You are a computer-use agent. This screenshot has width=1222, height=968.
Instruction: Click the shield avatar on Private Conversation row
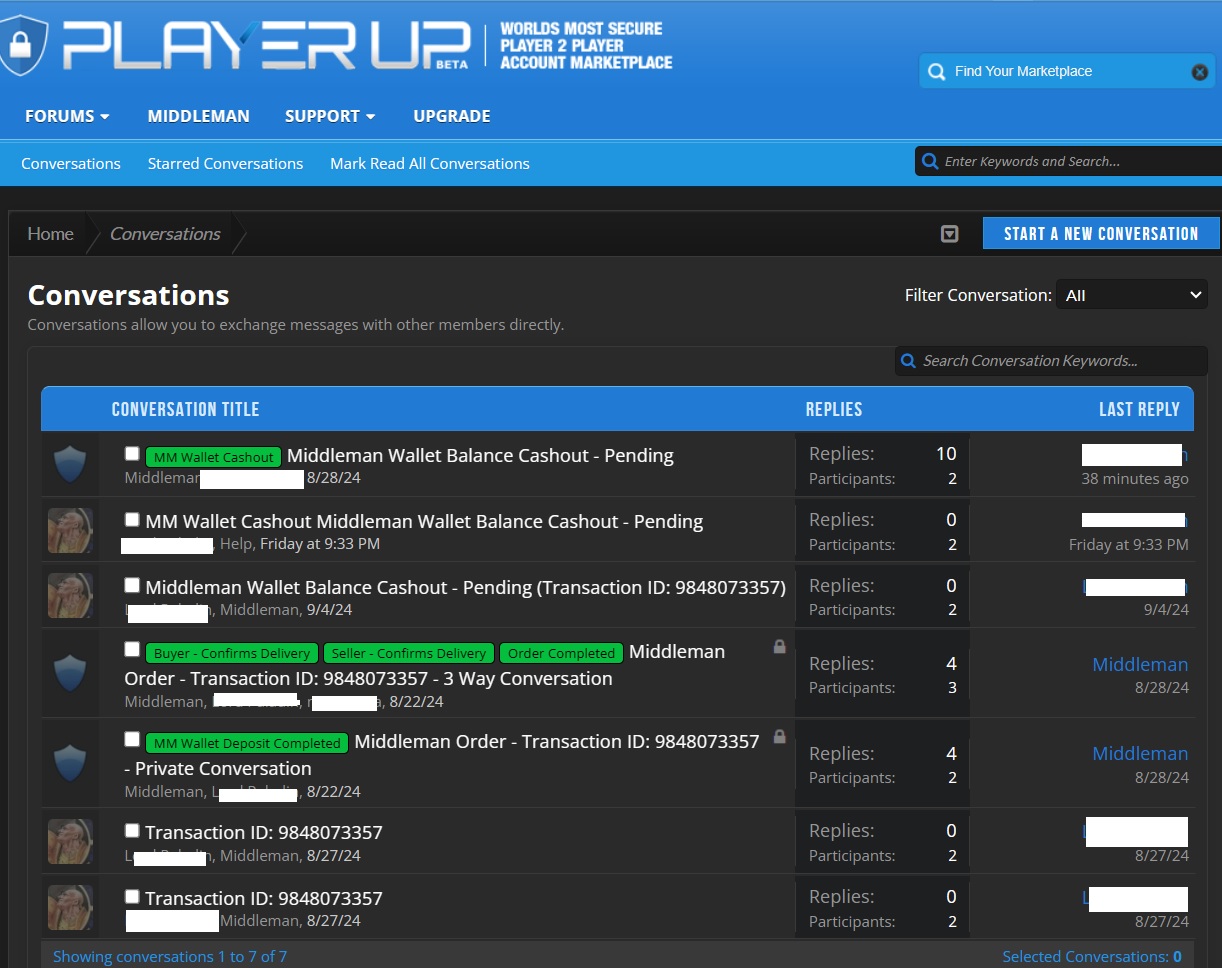tap(70, 763)
